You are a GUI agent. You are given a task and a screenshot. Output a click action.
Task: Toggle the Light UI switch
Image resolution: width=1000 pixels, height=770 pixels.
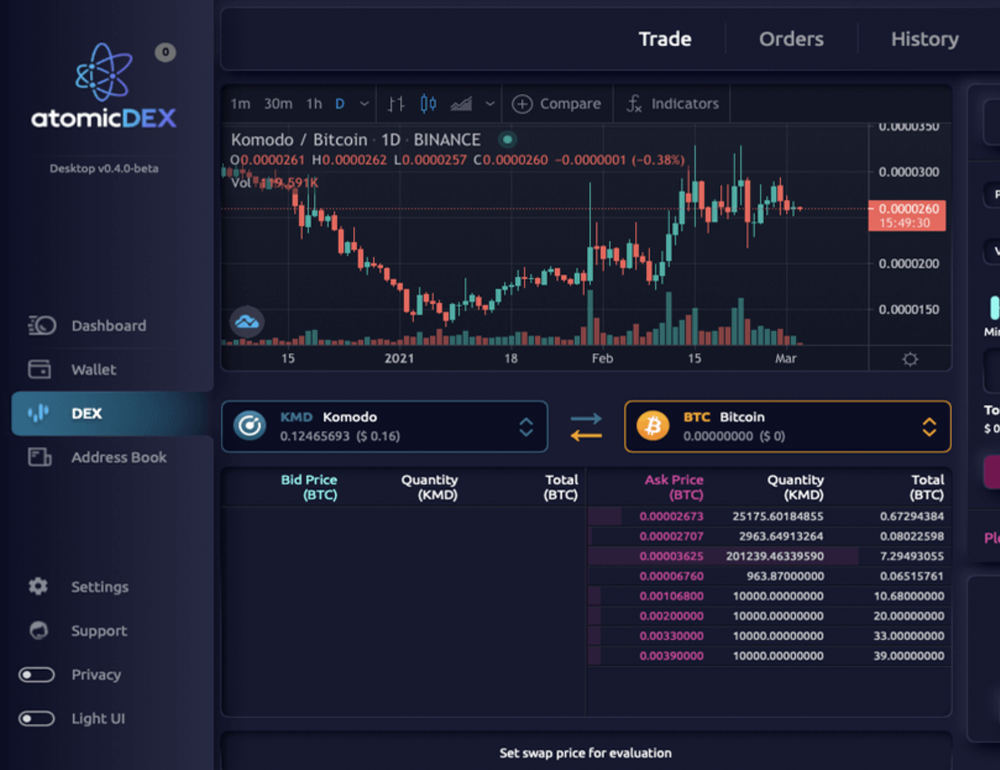tap(36, 718)
